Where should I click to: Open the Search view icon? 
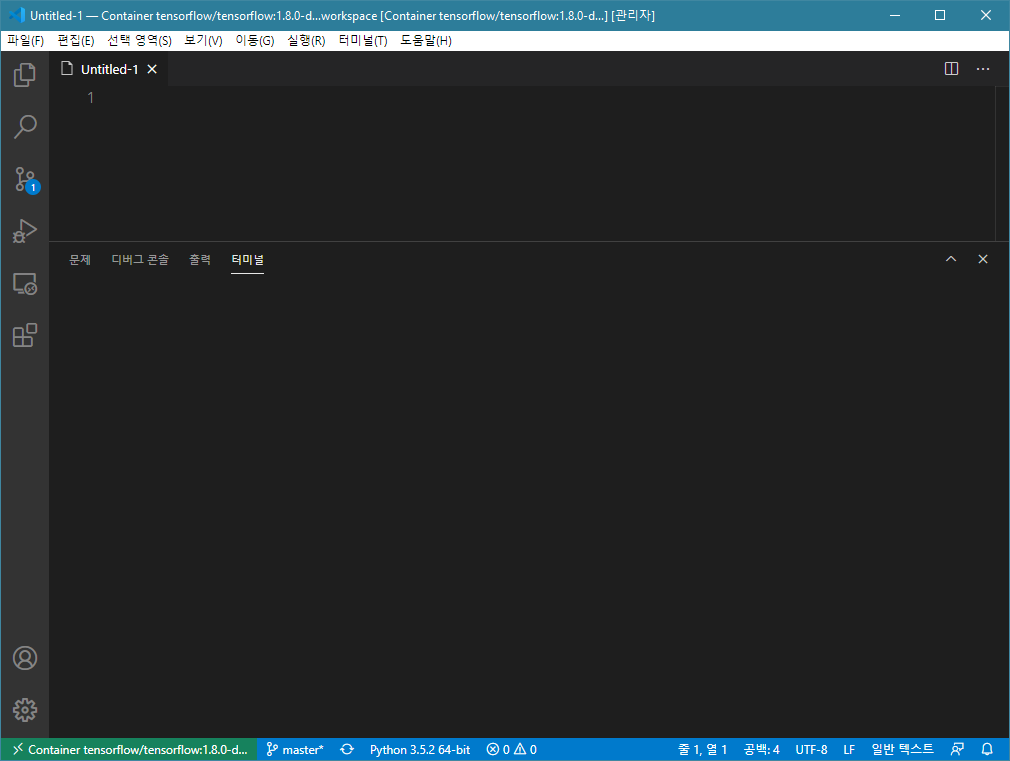coord(24,127)
